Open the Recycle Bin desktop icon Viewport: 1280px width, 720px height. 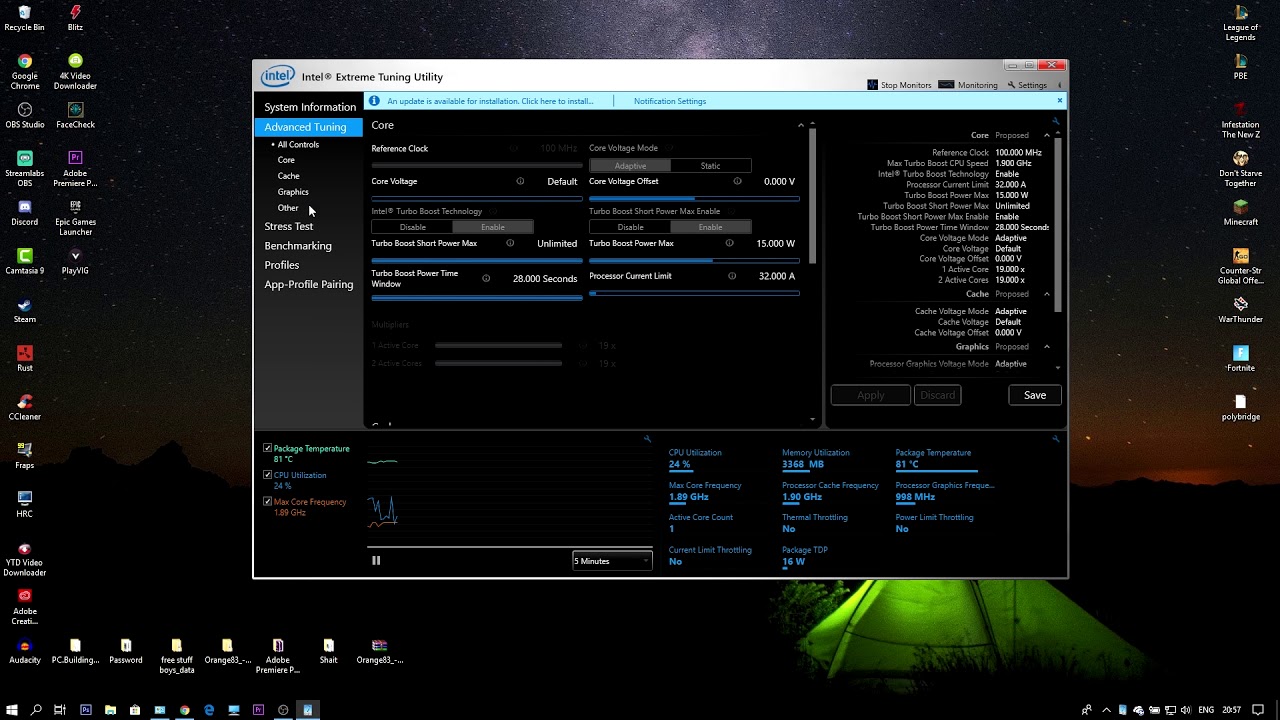point(24,18)
